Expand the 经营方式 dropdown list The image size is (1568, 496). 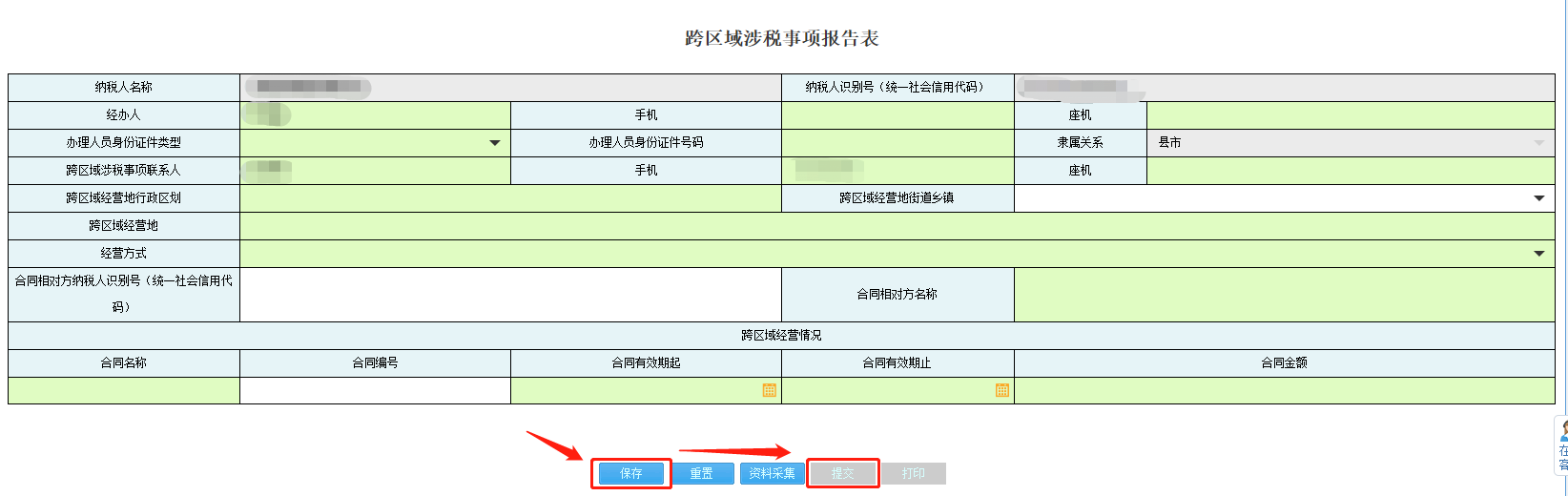(1538, 254)
